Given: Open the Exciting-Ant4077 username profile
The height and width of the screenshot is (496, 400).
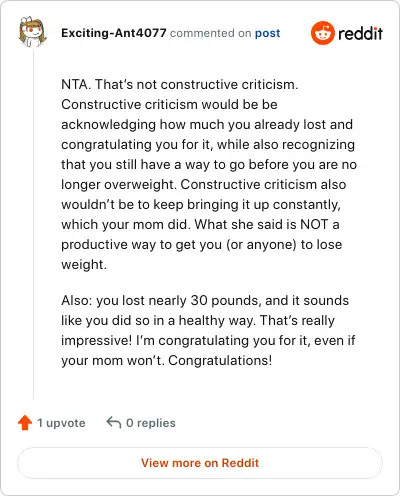Looking at the screenshot, I should [x=114, y=33].
